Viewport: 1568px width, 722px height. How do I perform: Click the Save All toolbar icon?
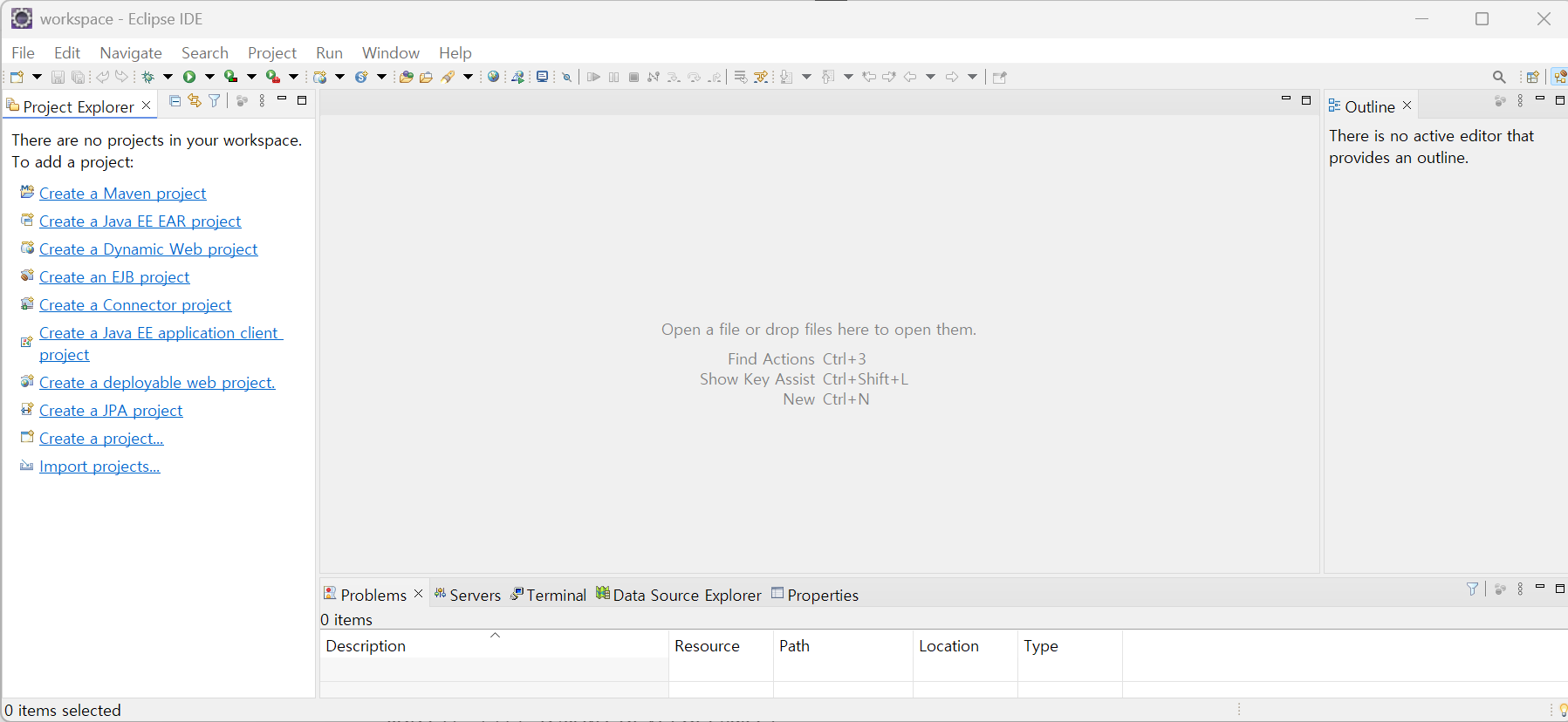pos(78,77)
